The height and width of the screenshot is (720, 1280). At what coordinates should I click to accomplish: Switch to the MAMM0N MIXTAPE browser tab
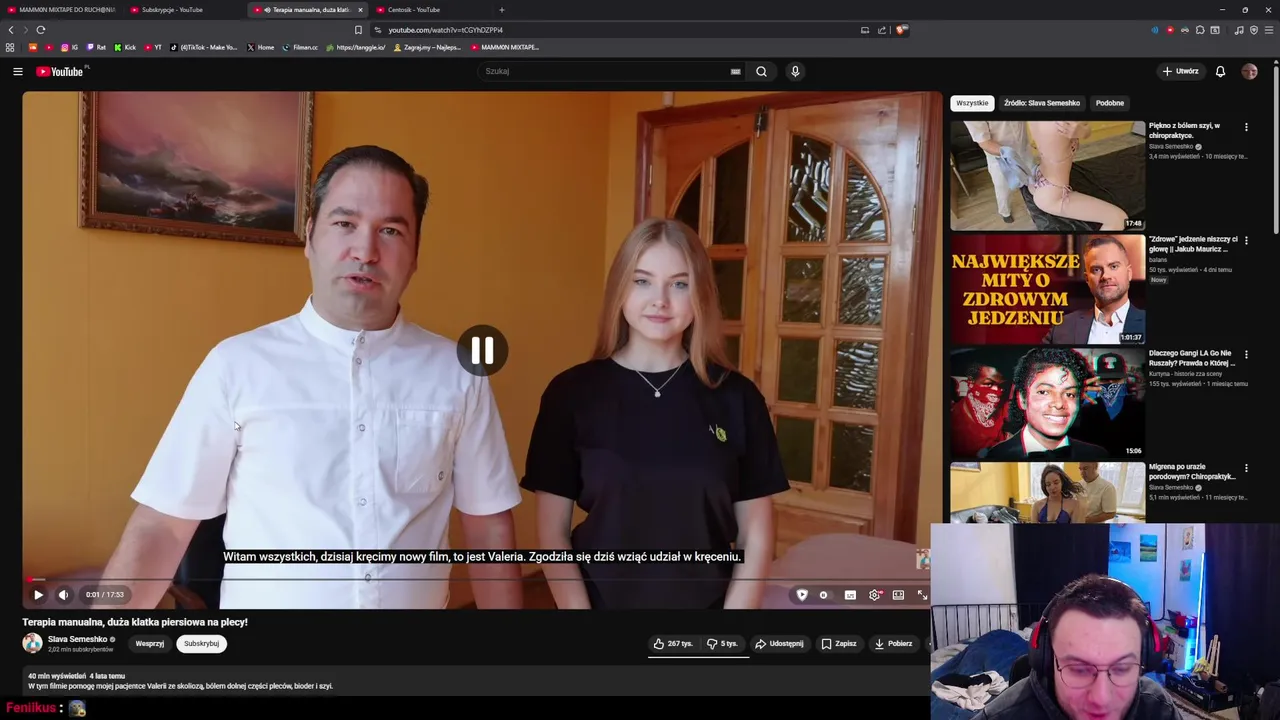pos(60,10)
